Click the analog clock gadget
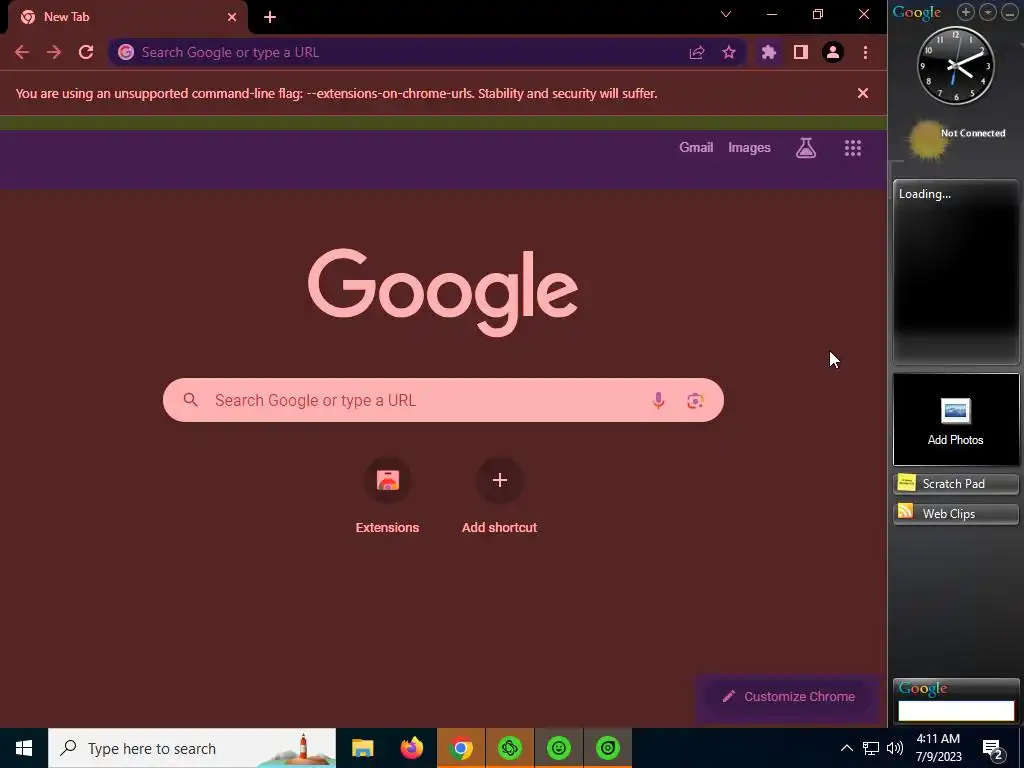Image resolution: width=1024 pixels, height=768 pixels. click(955, 65)
